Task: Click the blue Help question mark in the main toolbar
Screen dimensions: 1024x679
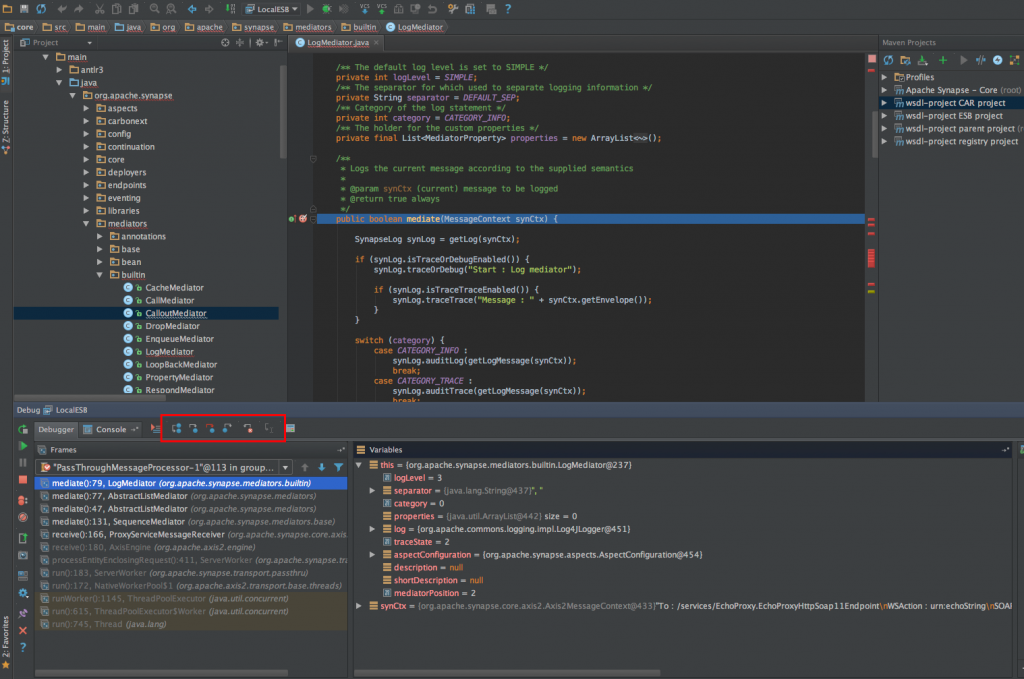Action: coord(508,9)
